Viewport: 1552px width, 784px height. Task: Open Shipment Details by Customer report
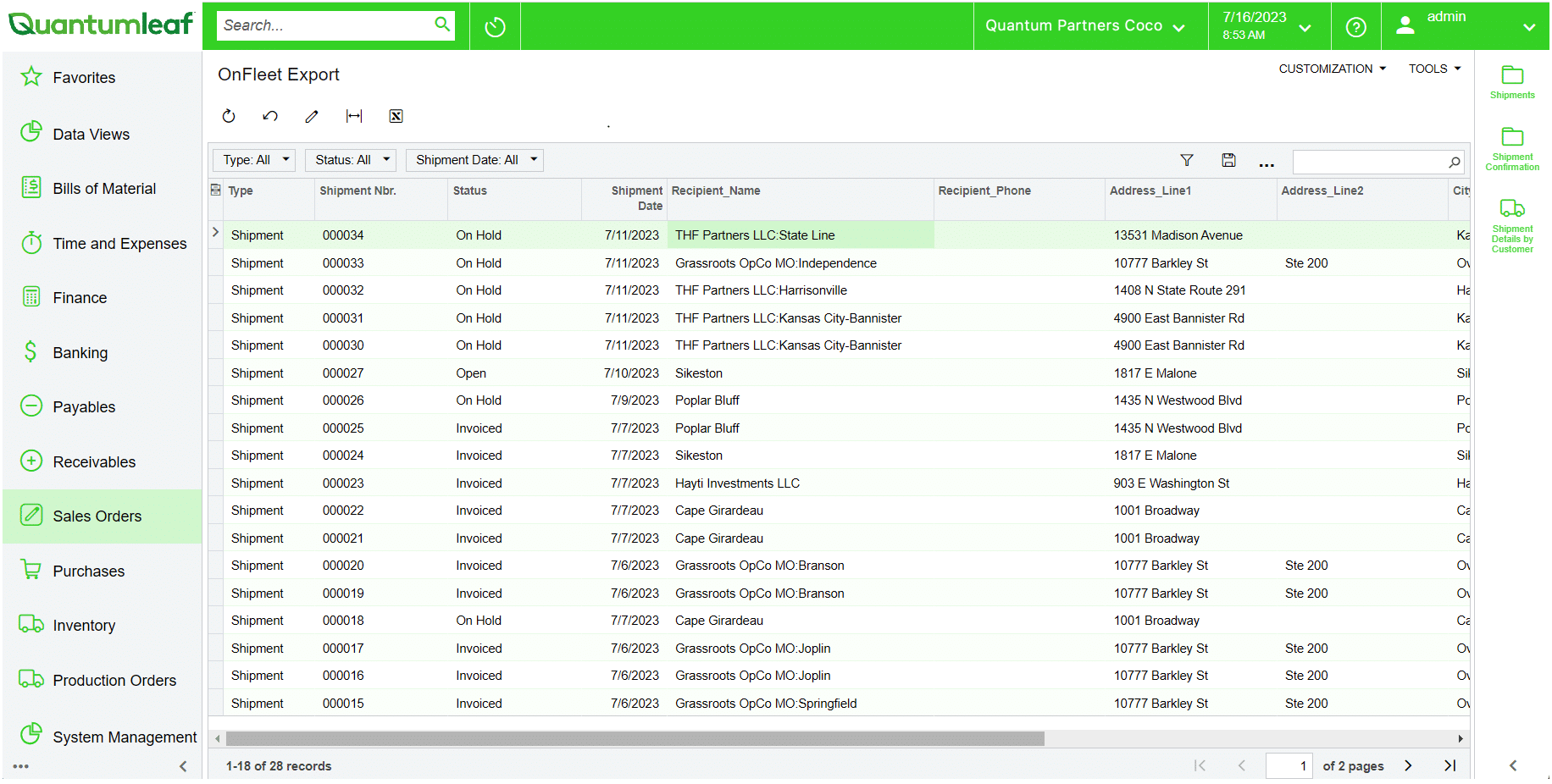pyautogui.click(x=1512, y=226)
